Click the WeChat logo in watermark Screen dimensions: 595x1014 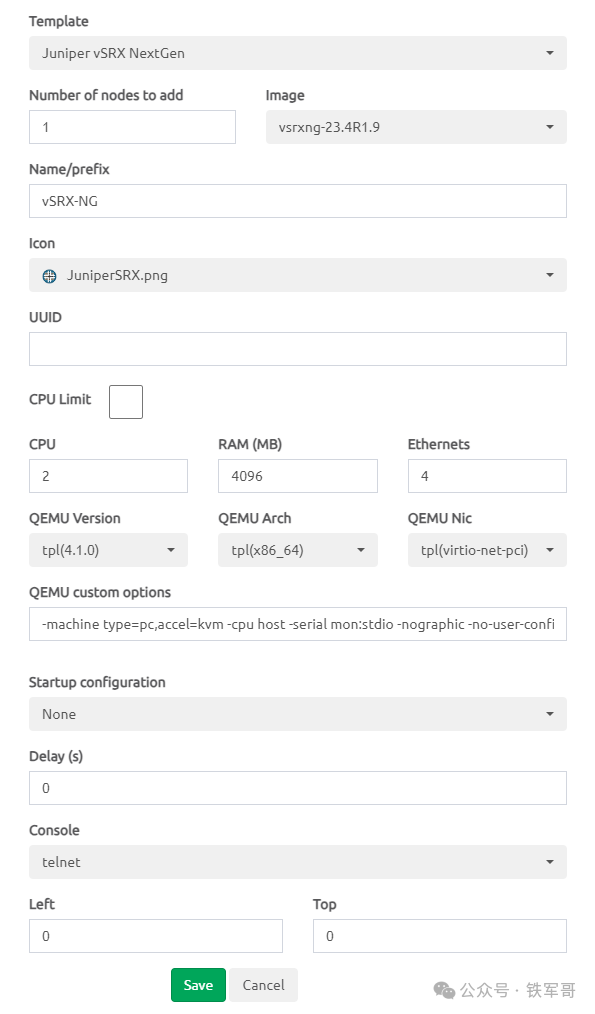point(444,990)
